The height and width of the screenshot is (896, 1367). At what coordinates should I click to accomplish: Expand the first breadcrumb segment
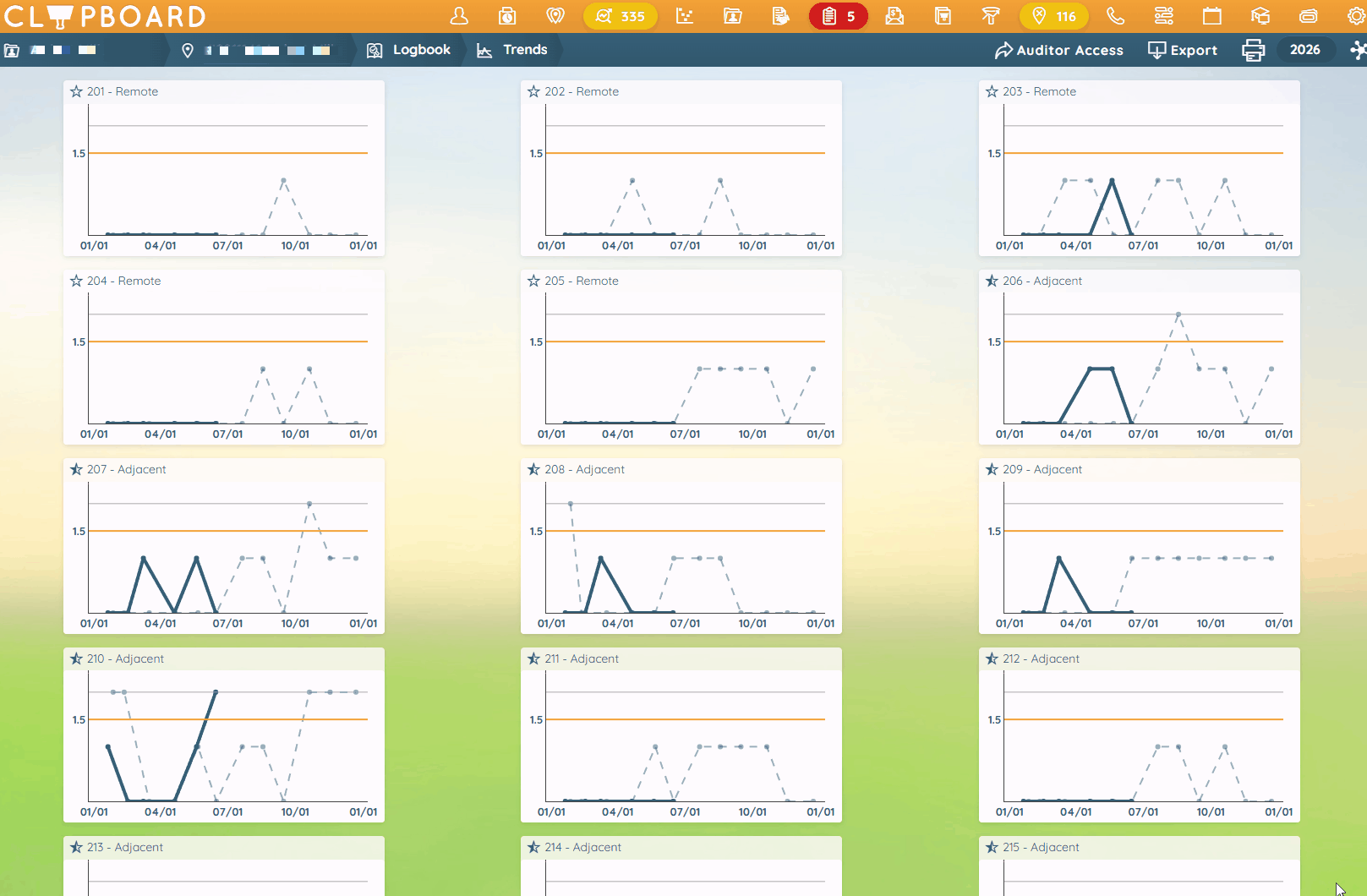click(52, 50)
